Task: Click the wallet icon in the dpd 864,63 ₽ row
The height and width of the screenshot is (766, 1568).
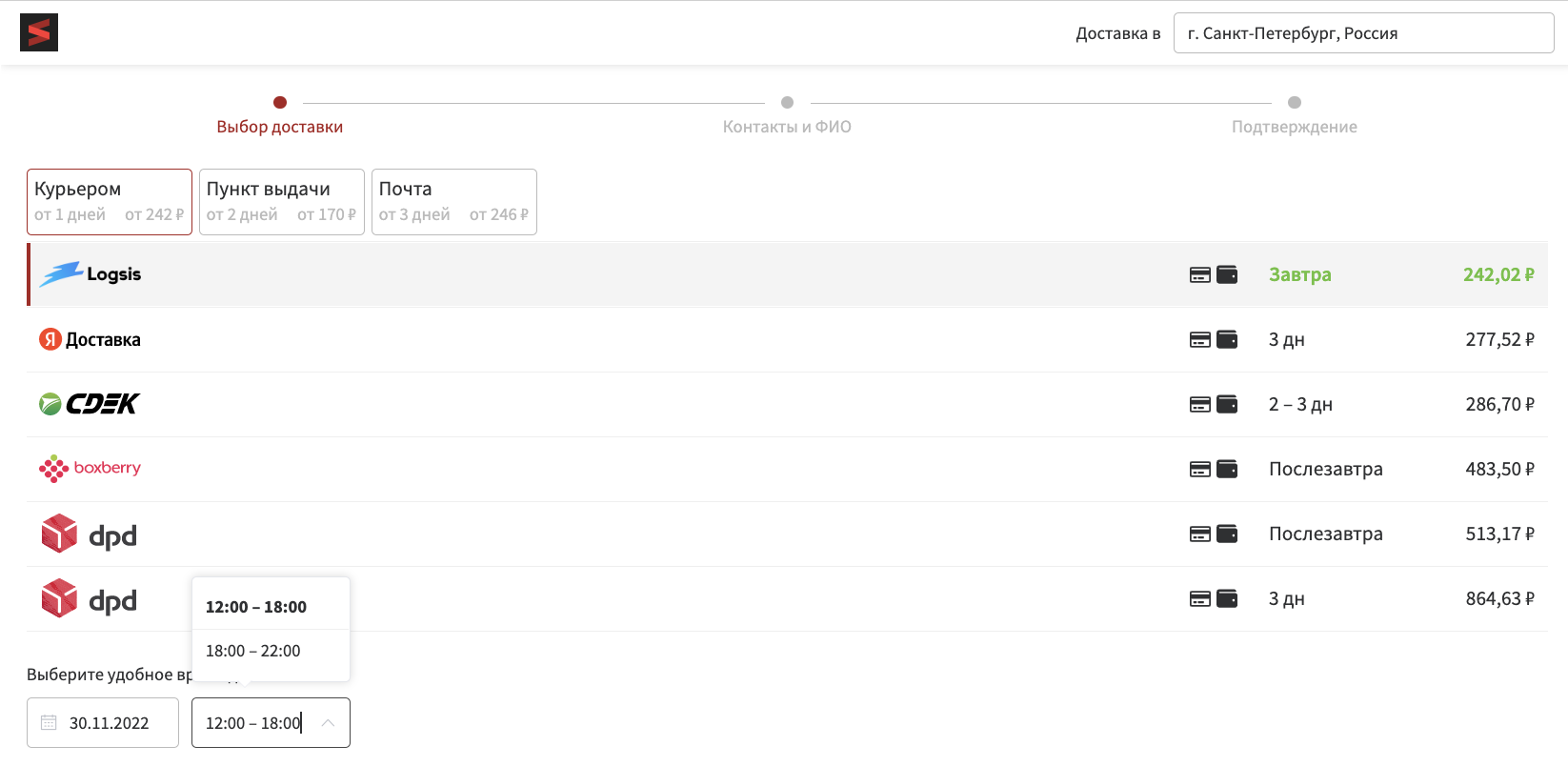Action: click(x=1227, y=598)
